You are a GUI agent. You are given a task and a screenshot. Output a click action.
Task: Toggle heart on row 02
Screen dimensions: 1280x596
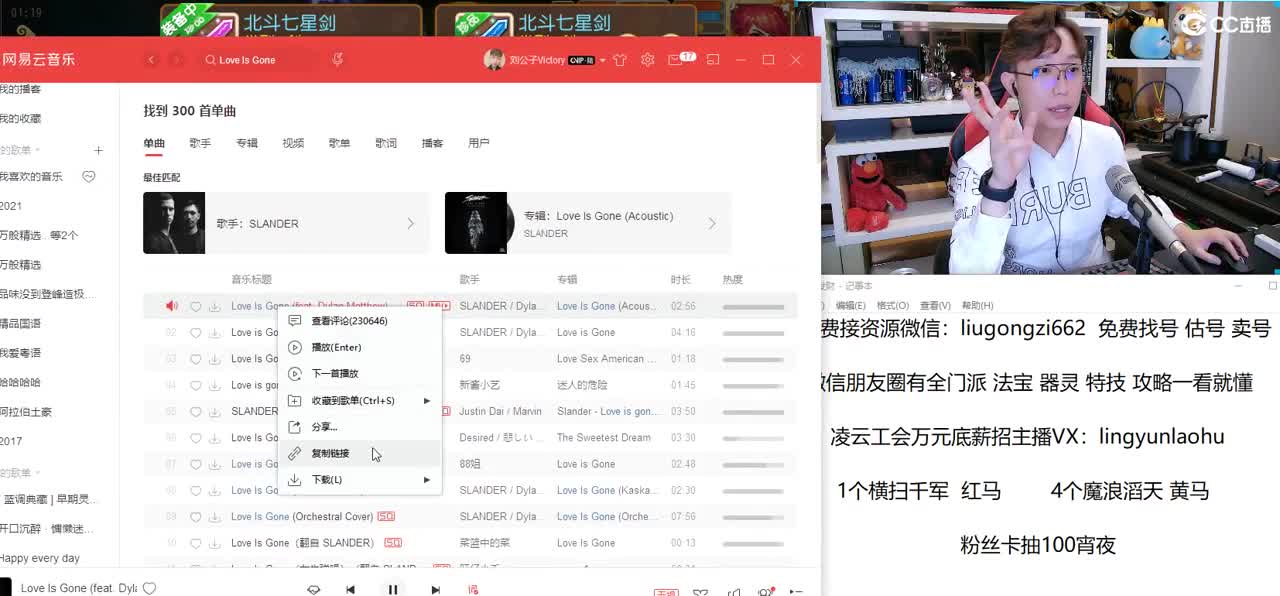[196, 333]
